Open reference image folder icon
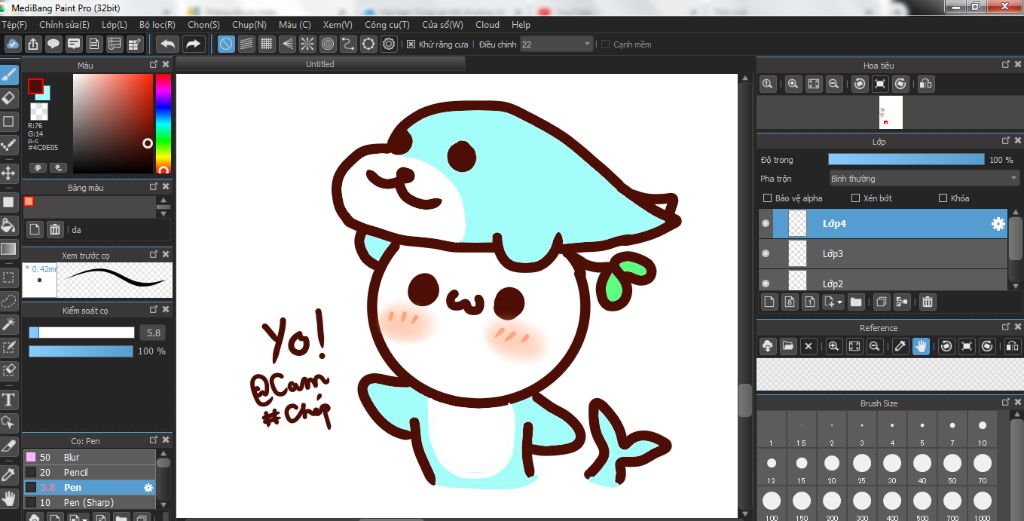1024x521 pixels. pyautogui.click(x=788, y=346)
